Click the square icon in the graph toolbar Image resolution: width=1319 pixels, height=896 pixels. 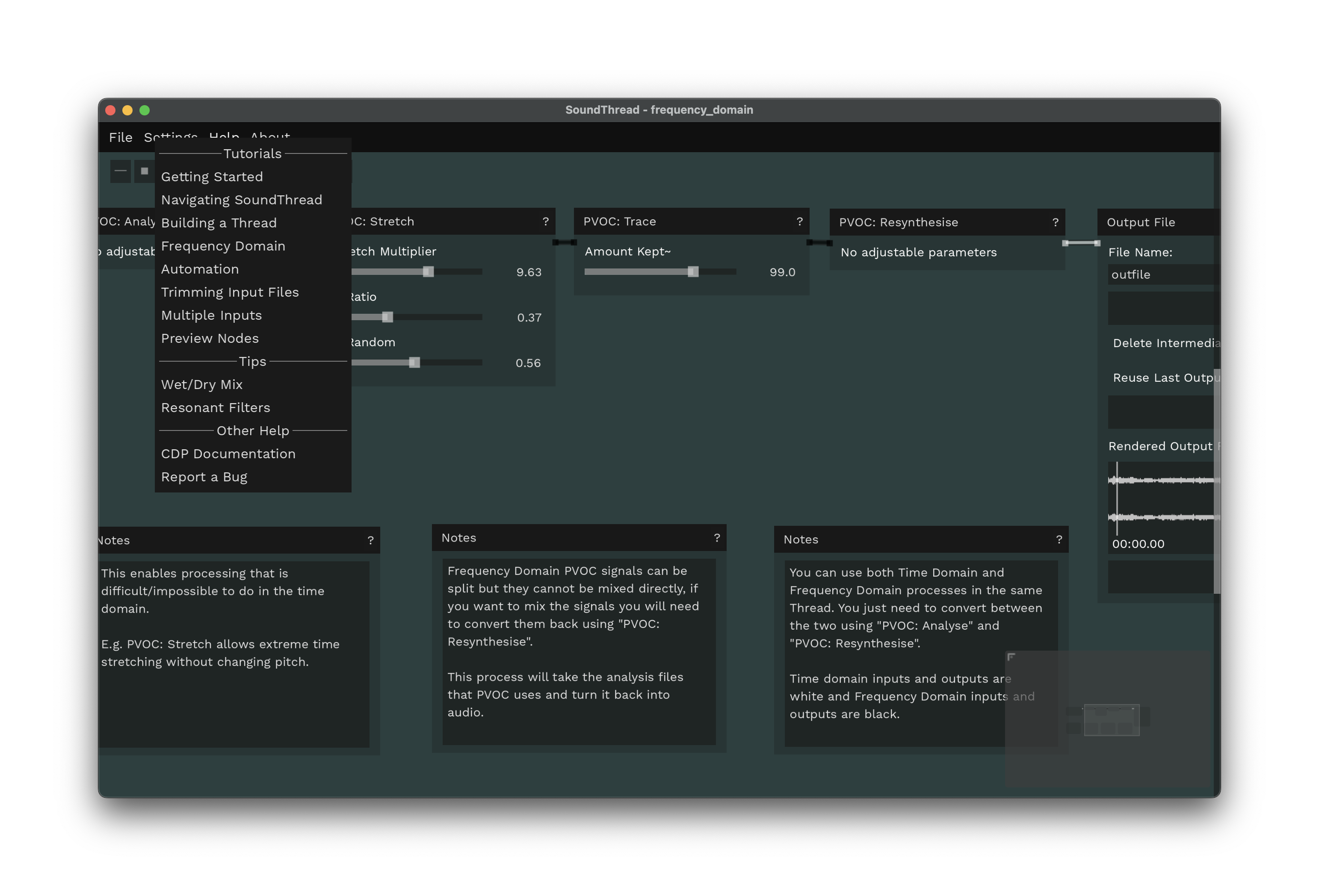(x=144, y=171)
